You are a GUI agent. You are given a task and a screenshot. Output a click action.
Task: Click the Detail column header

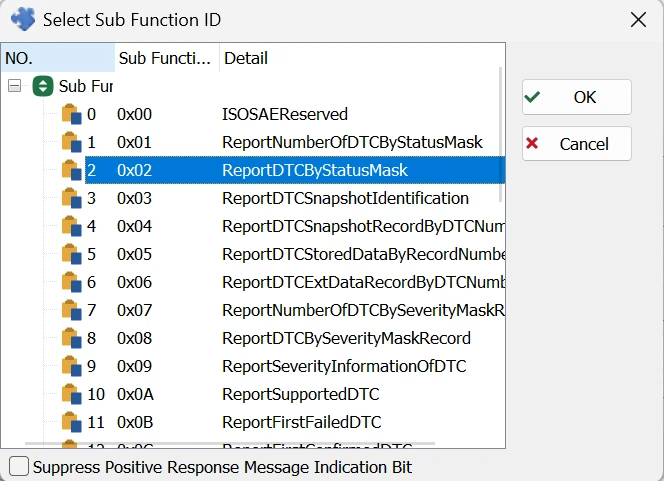point(362,58)
